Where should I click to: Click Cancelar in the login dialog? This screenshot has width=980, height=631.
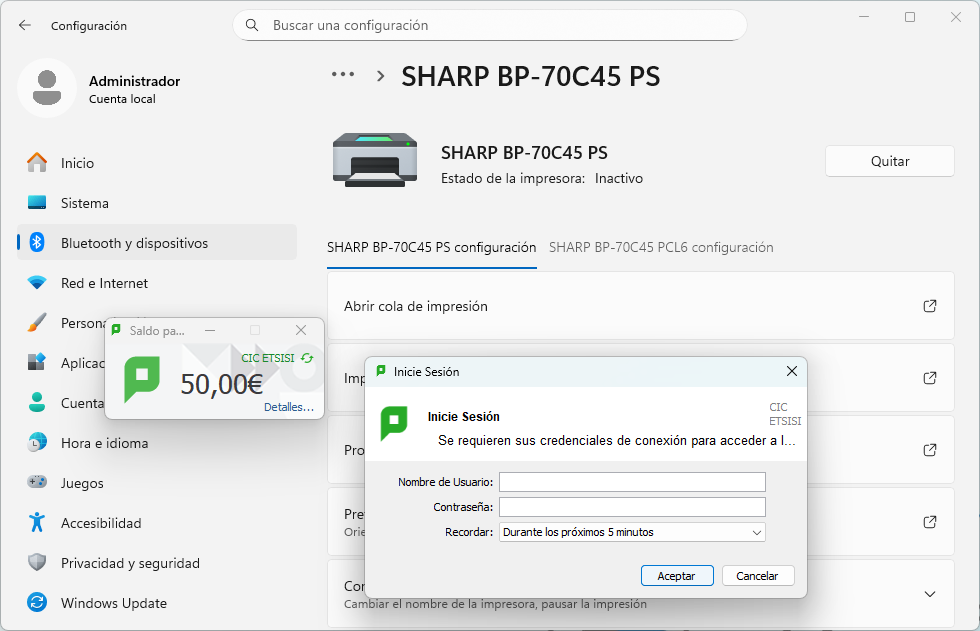tap(758, 575)
